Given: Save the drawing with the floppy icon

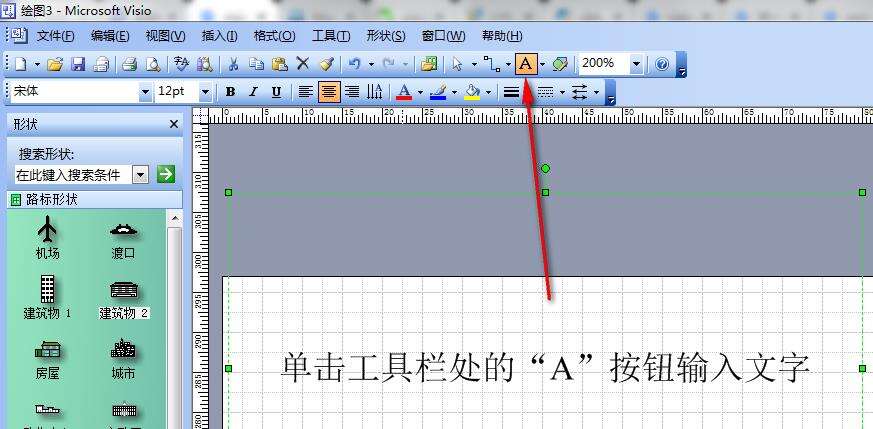Looking at the screenshot, I should [78, 64].
